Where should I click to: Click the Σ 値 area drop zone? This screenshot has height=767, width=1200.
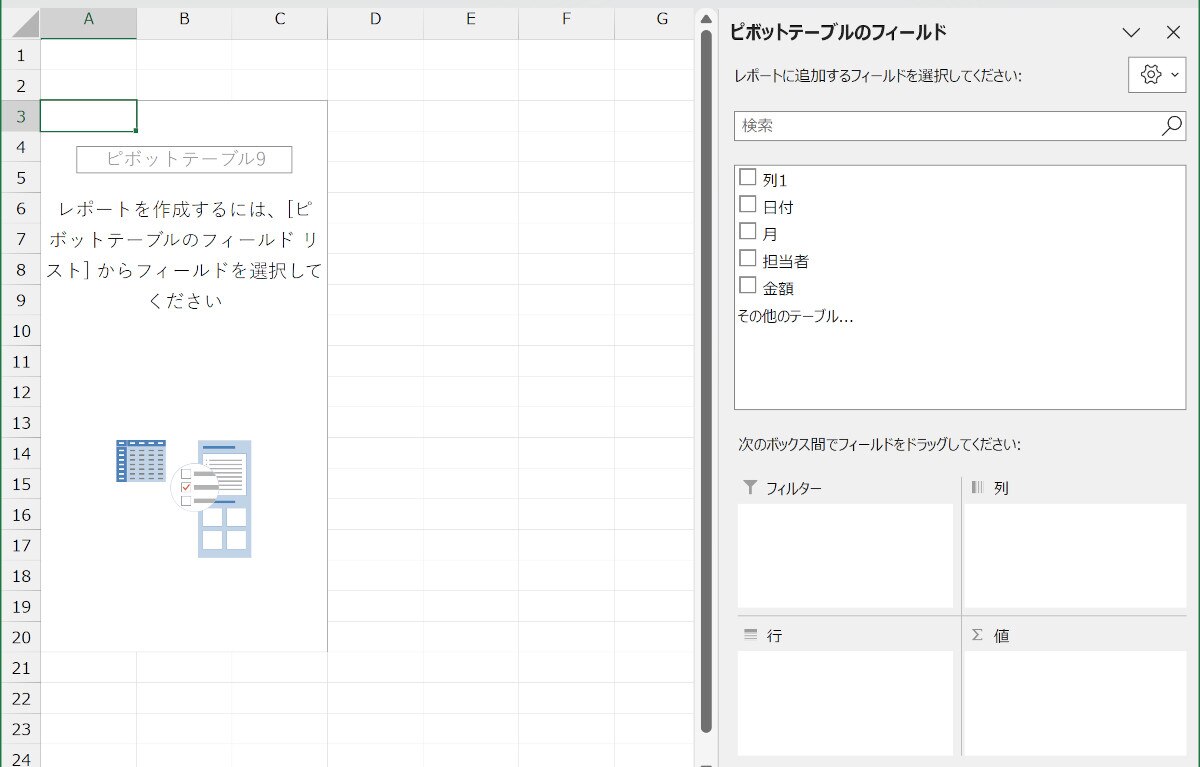pyautogui.click(x=1074, y=702)
